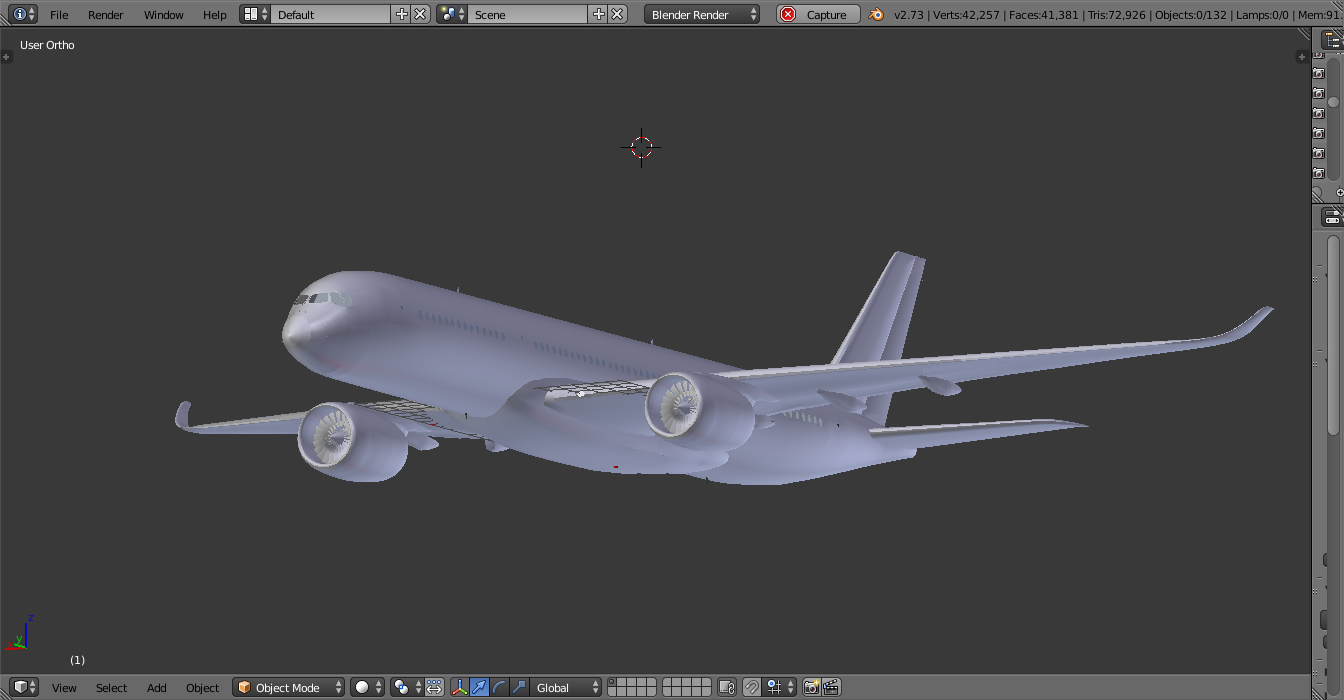Screen dimensions: 1344x700
Task: Toggle snap during transform magnet
Action: click(x=752, y=687)
